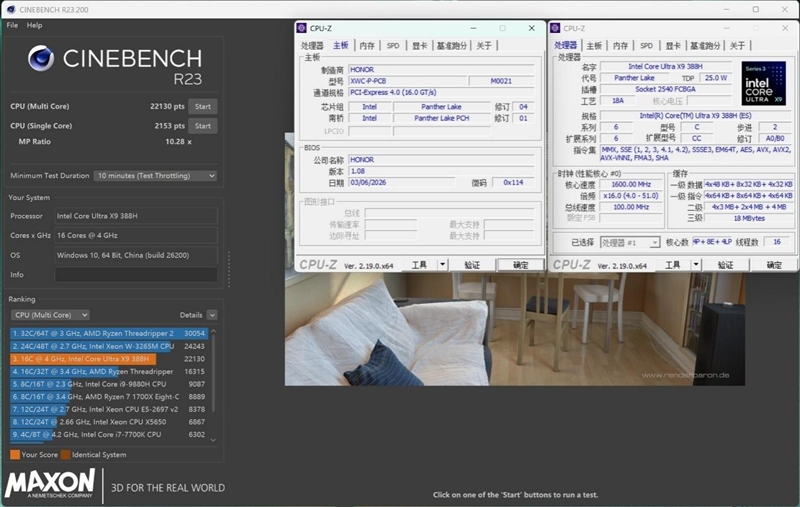
Task: Switch to 关于 tab in processor CPU-Z window
Action: point(737,46)
